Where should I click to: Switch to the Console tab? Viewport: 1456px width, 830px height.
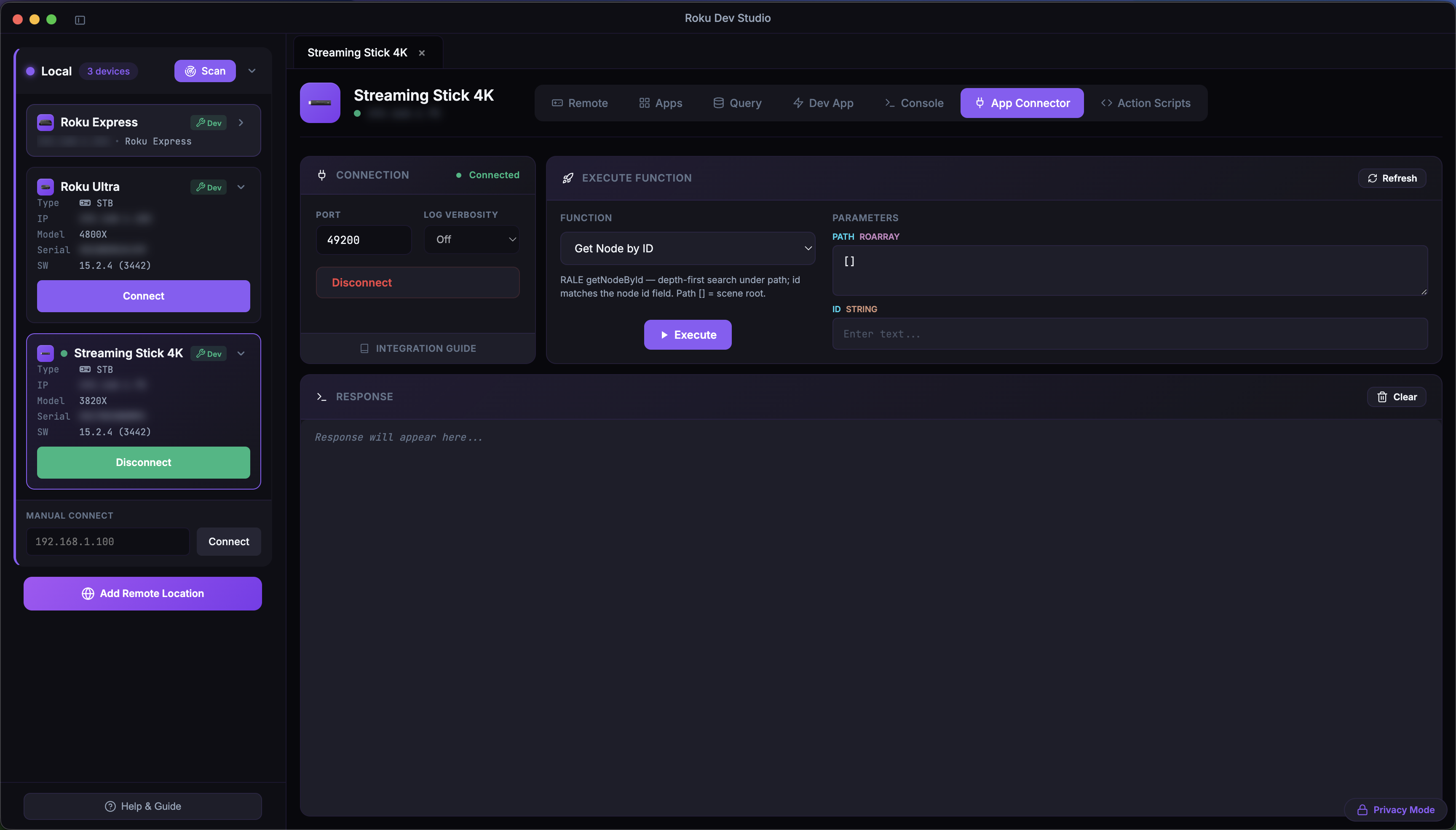[914, 103]
